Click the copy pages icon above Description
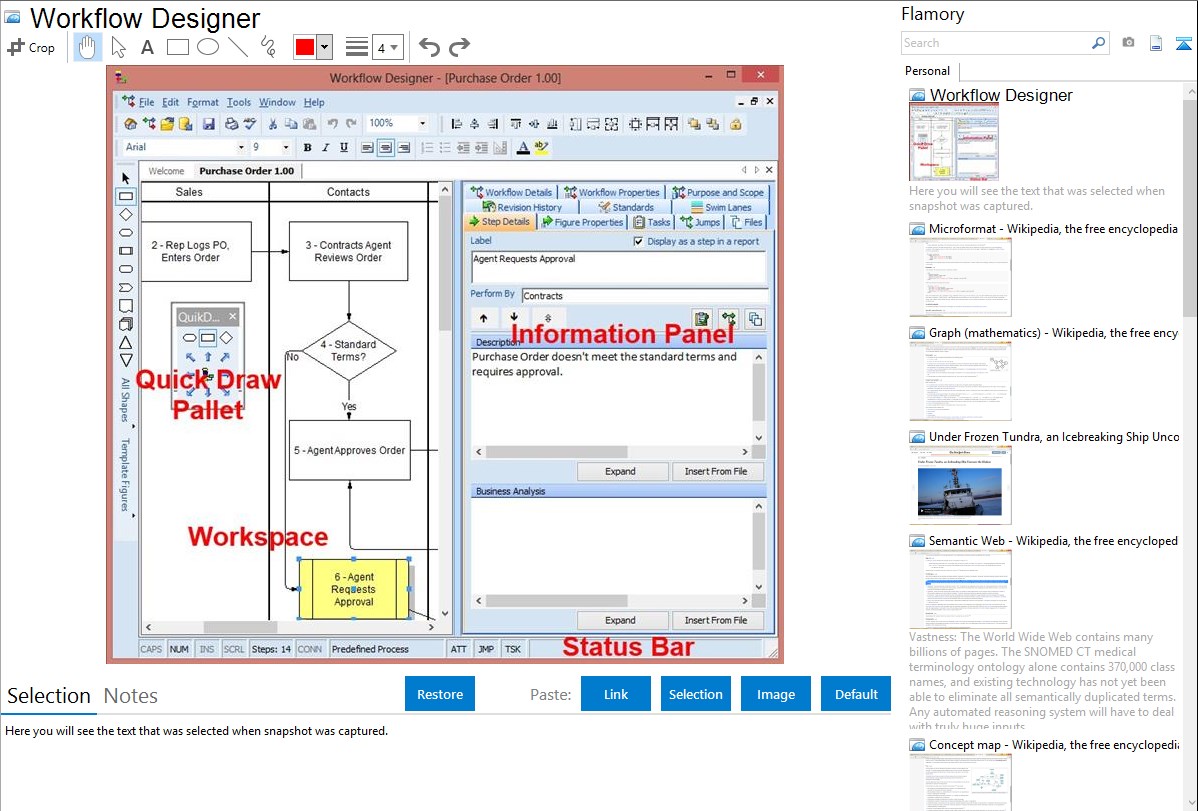 755,319
